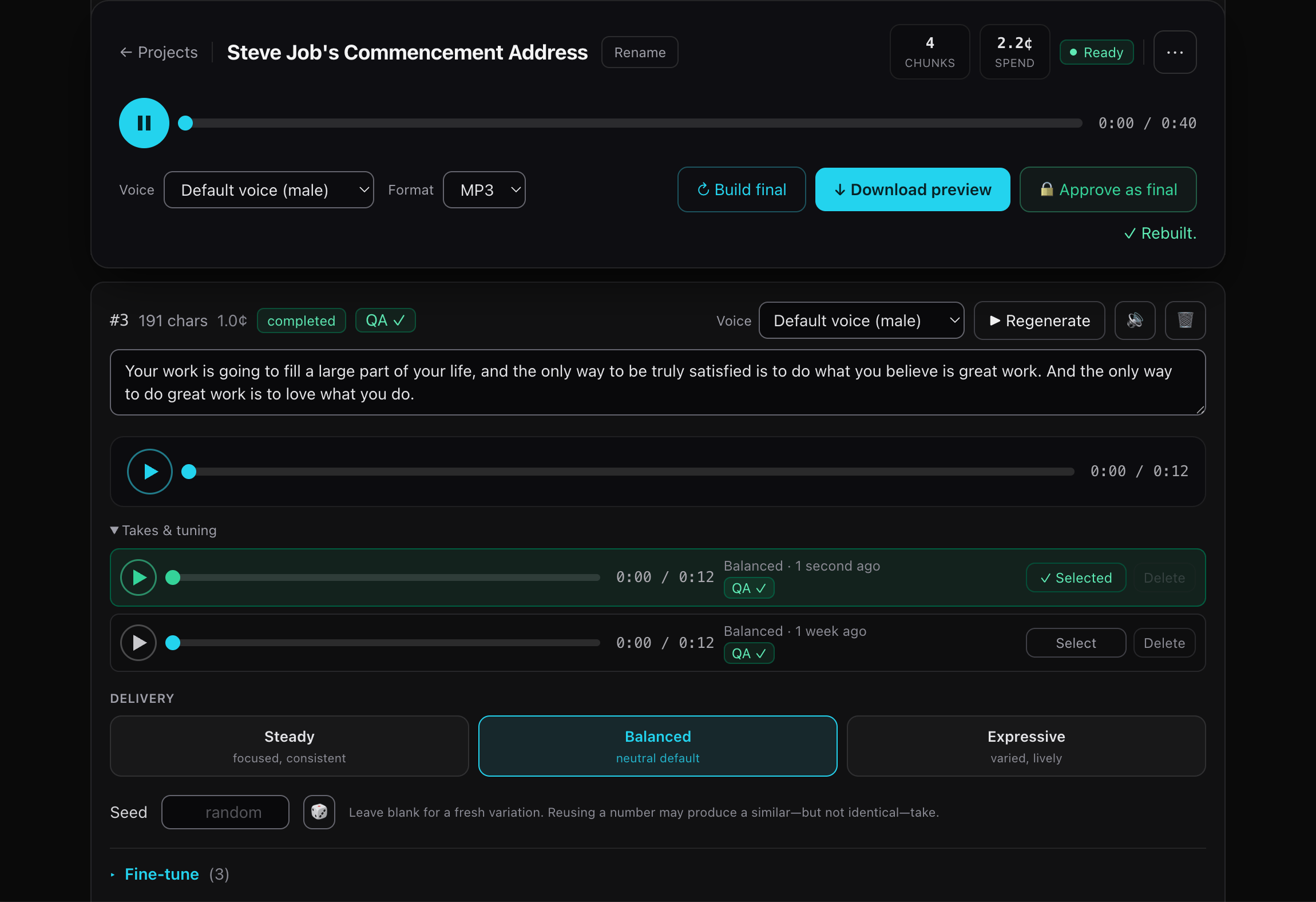This screenshot has height=902, width=1316.
Task: Click the chunk #3 playback progress bar
Action: (x=628, y=472)
